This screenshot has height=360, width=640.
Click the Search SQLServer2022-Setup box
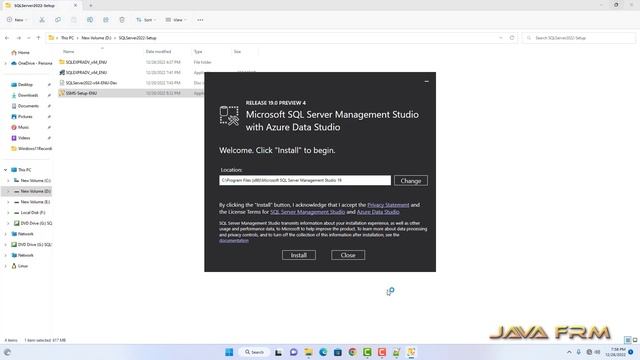pyautogui.click(x=579, y=38)
